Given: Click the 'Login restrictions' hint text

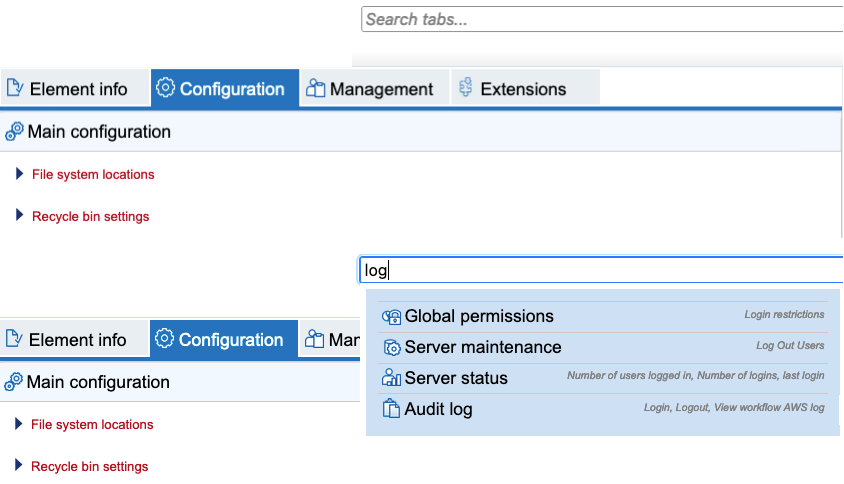Looking at the screenshot, I should tap(784, 314).
